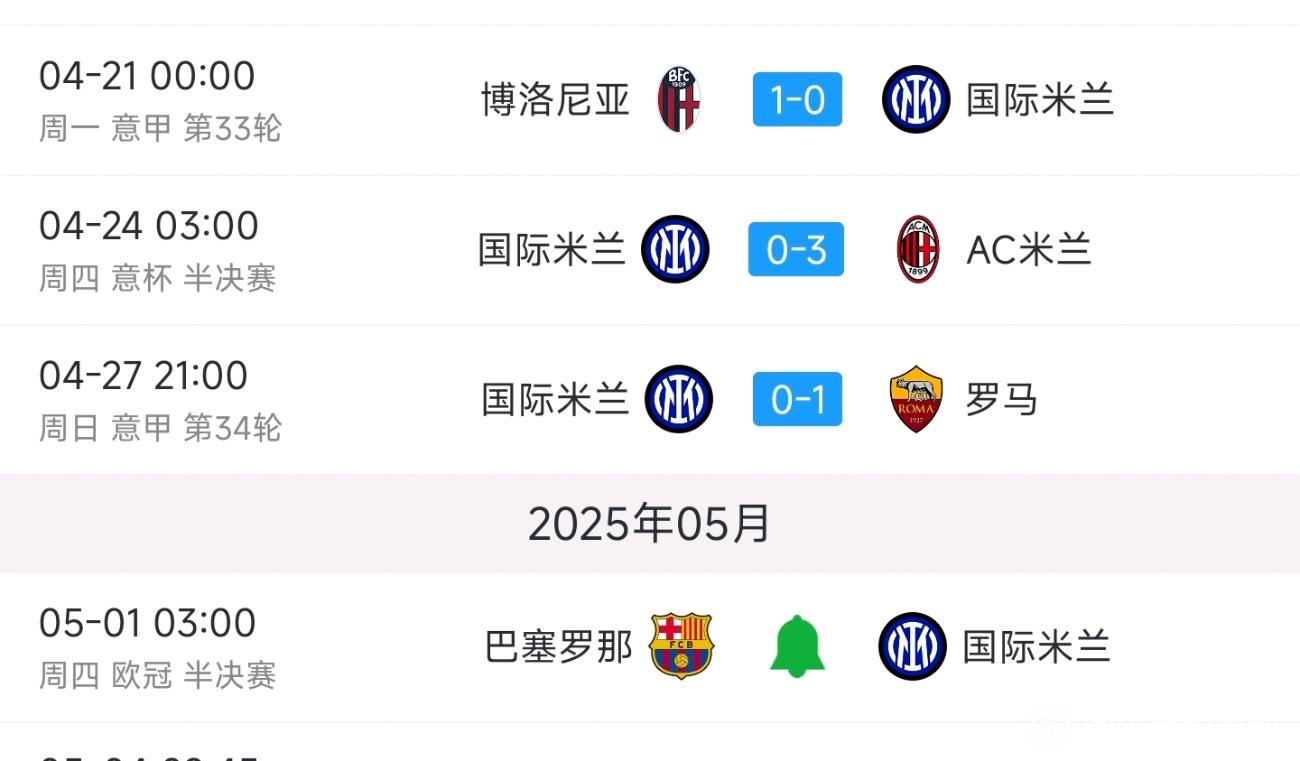Viewport: 1300px width, 761px height.
Task: Open the 罗马 team name
Action: (x=1002, y=400)
